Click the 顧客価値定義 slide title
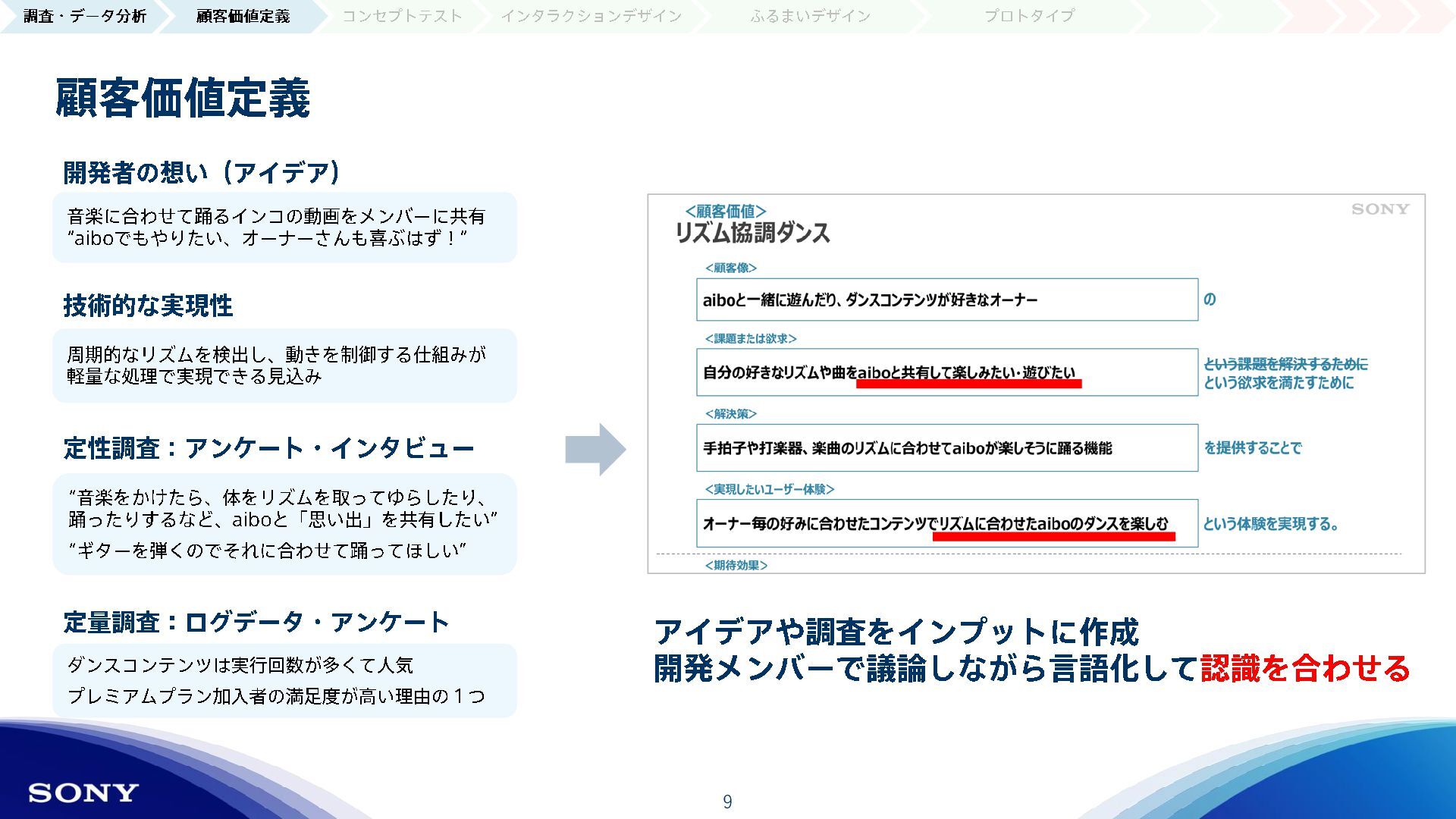The image size is (1456, 819). point(183,99)
